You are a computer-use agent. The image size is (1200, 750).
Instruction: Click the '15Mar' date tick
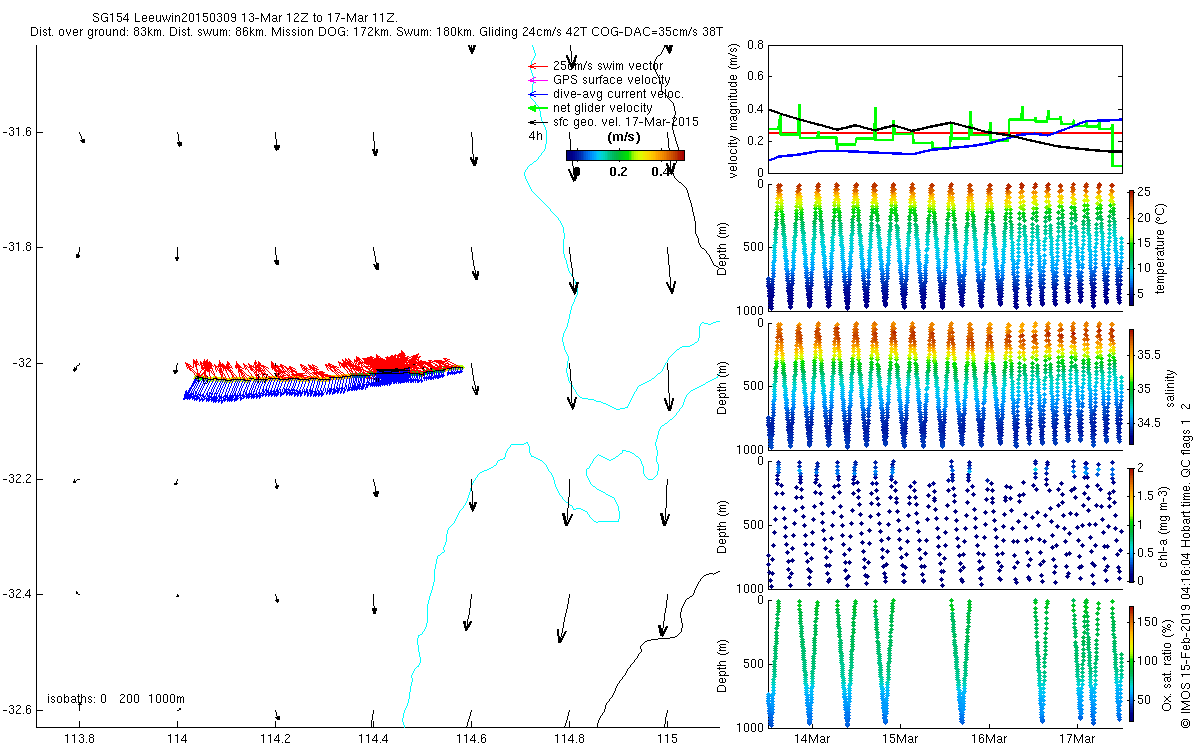coord(900,739)
